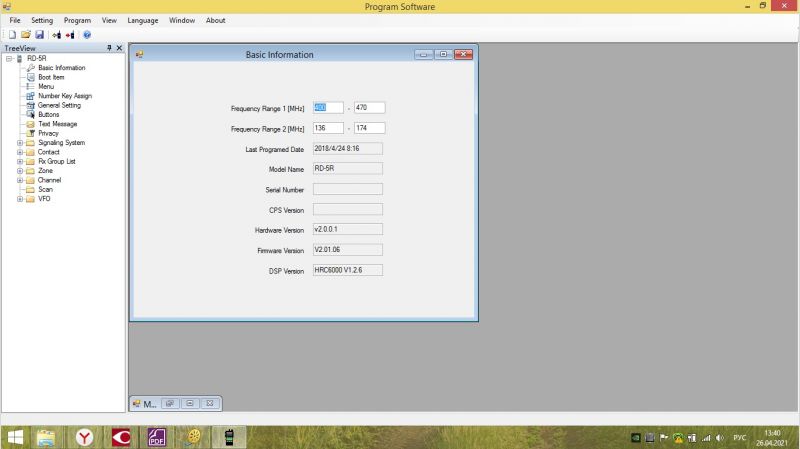
Task: Click the empty CPS Version field
Action: click(347, 209)
